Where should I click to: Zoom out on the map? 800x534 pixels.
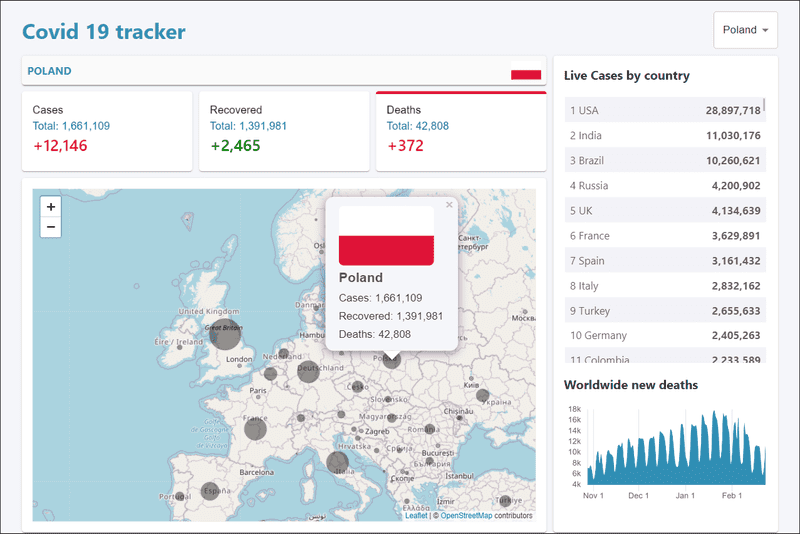point(51,227)
